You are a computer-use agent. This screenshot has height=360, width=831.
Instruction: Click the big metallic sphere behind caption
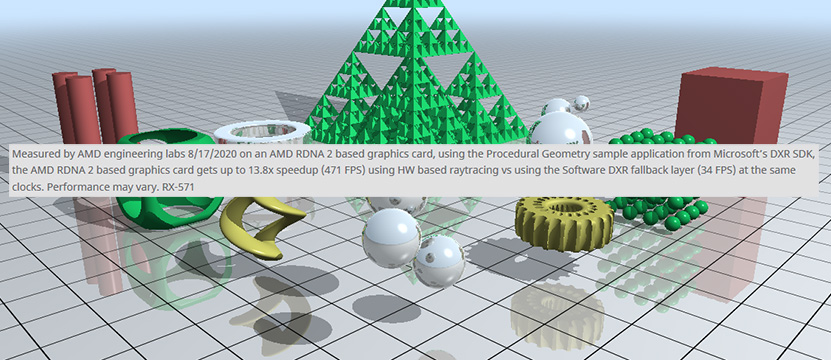pyautogui.click(x=561, y=130)
